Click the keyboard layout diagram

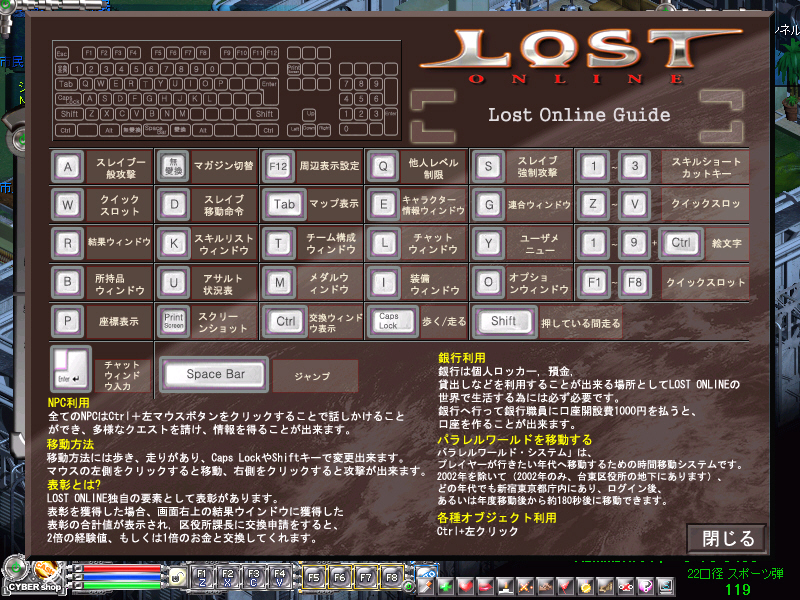pos(227,91)
